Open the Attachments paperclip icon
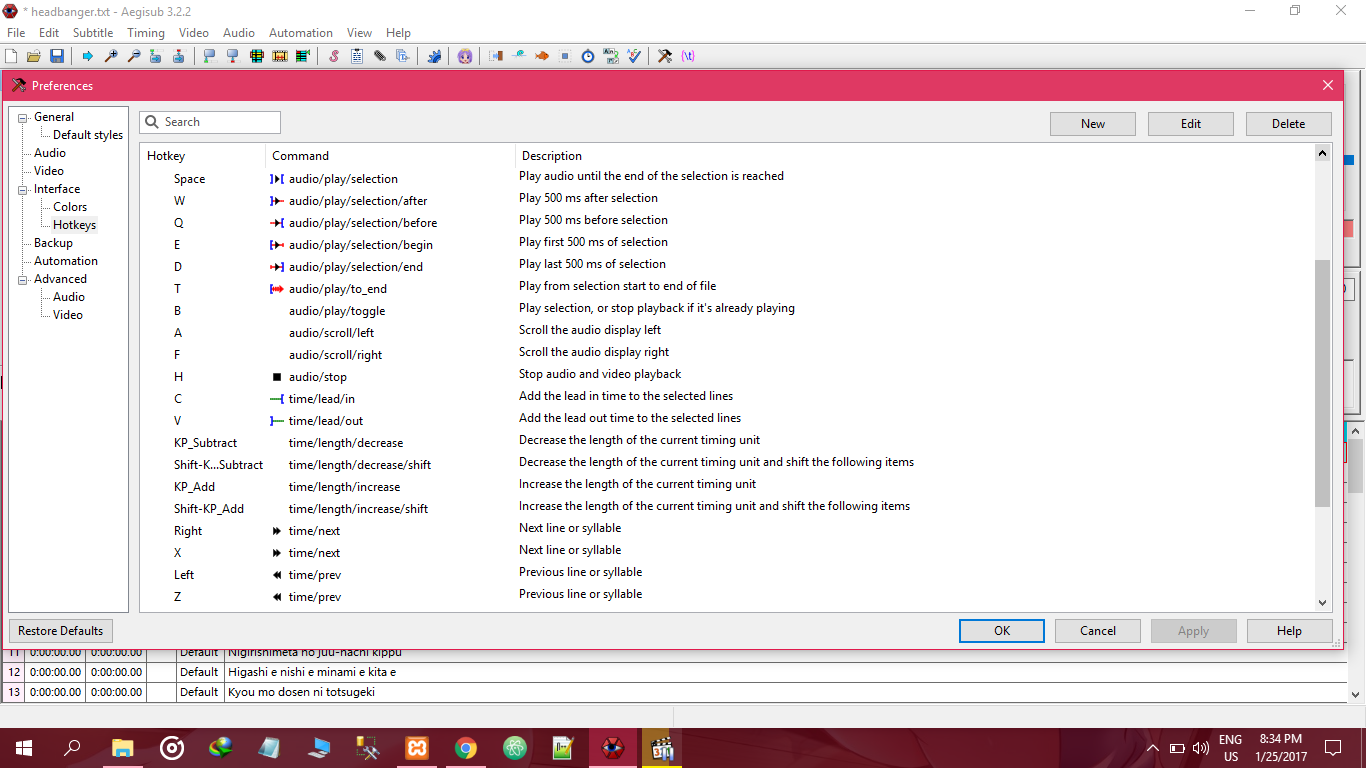This screenshot has width=1366, height=768. pos(380,56)
